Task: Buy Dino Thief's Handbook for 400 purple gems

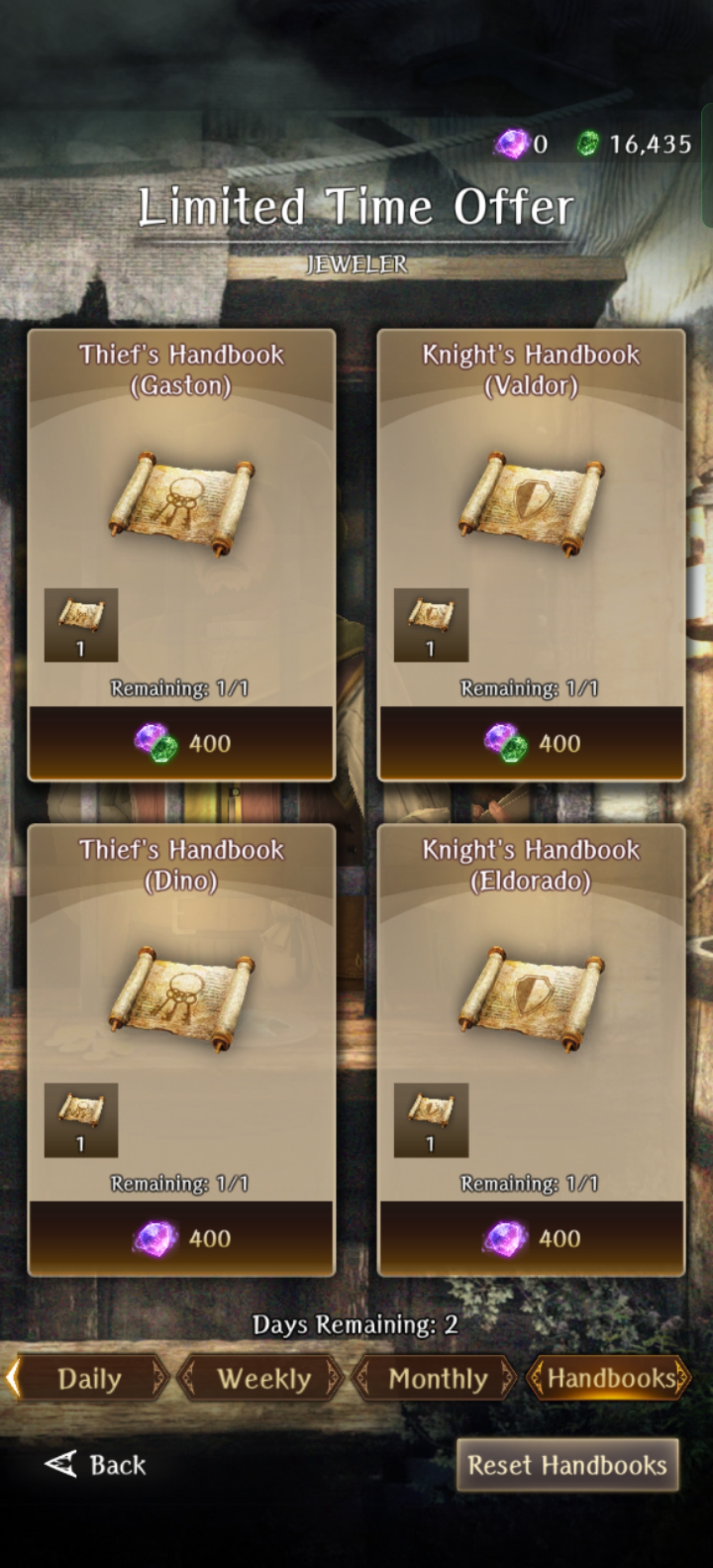Action: [x=182, y=1238]
